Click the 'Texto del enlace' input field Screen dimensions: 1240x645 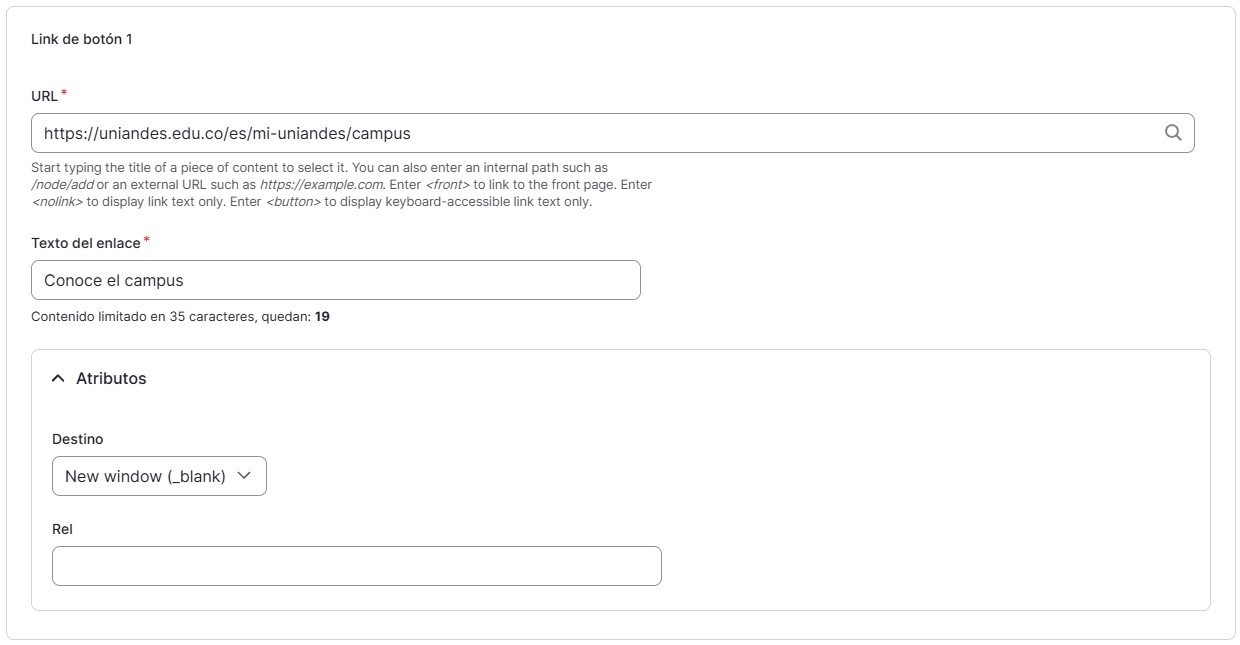(335, 280)
